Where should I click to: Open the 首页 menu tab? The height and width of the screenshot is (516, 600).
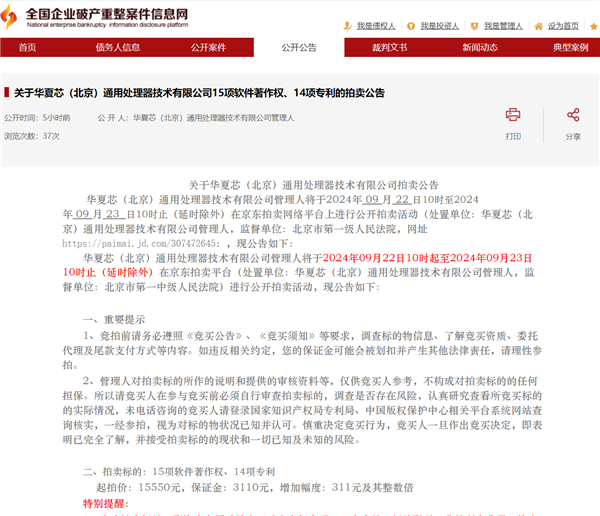(28, 47)
